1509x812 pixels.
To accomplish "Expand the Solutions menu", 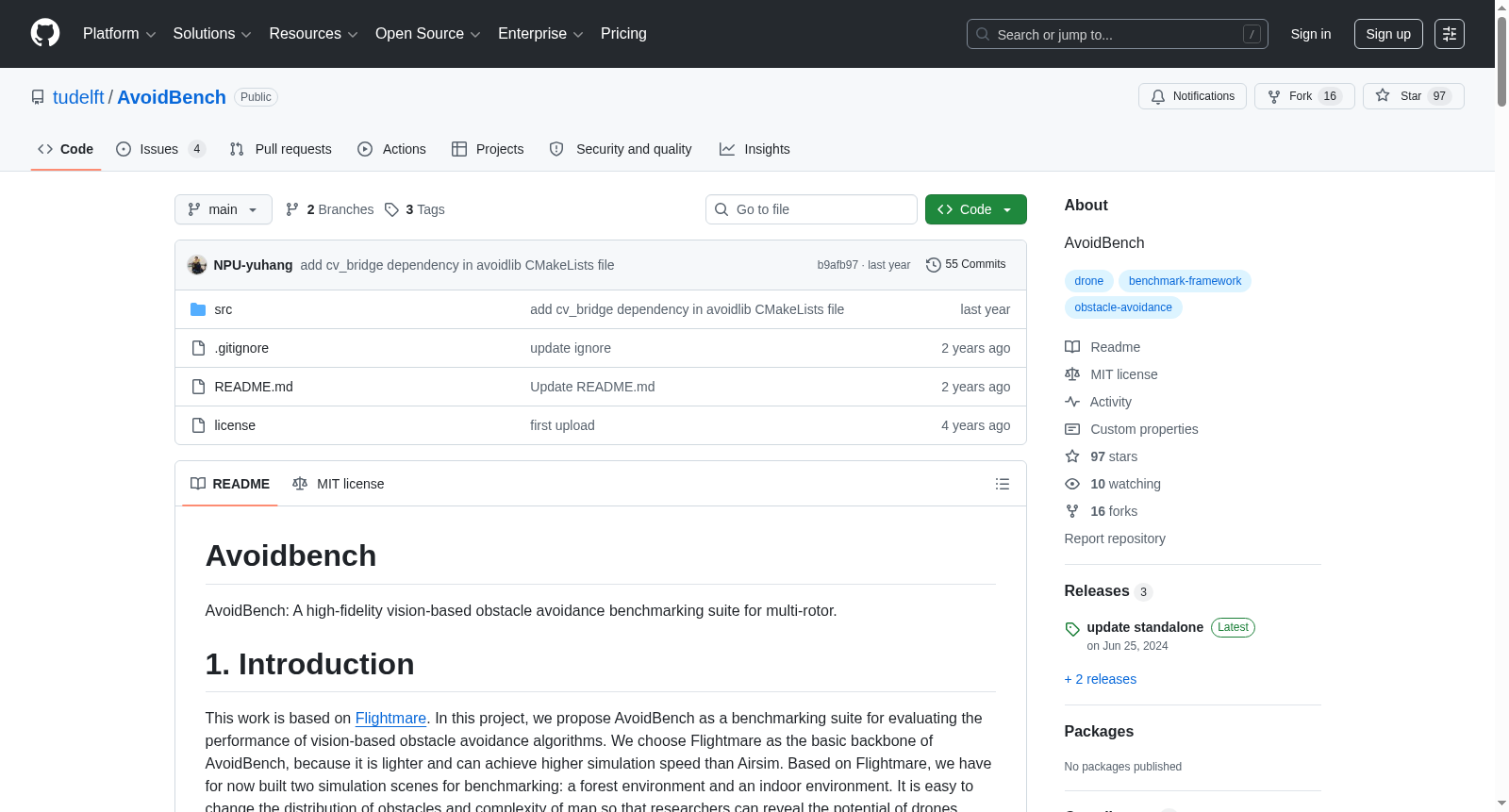I will (x=212, y=34).
